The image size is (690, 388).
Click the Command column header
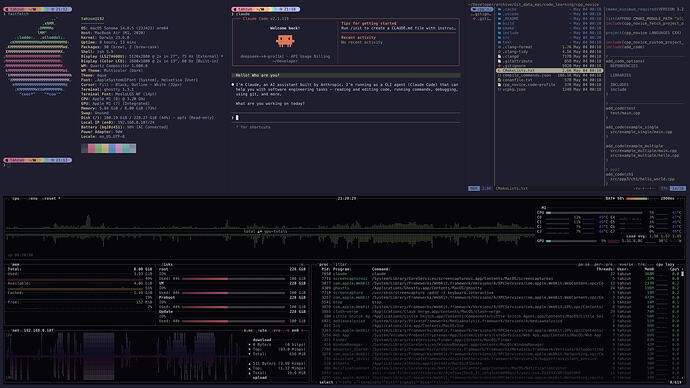coord(381,269)
